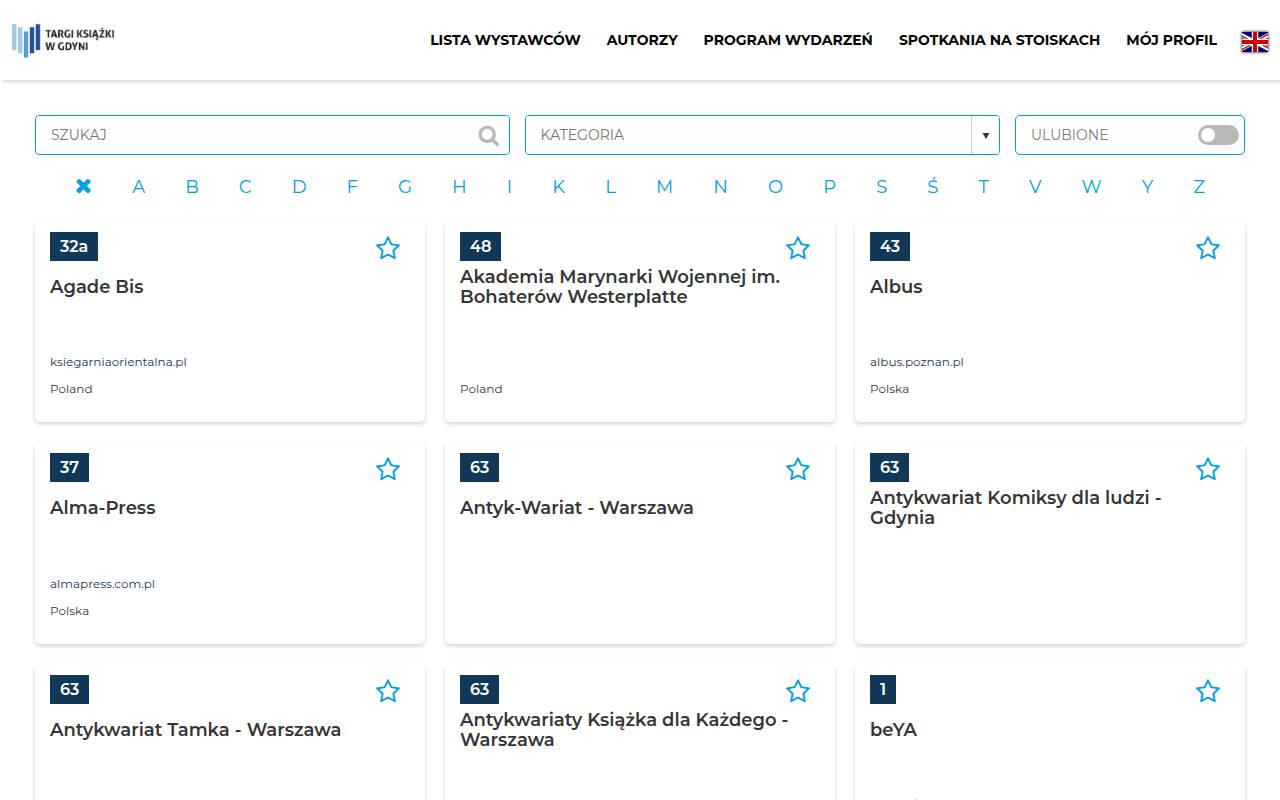Open the beYA exhibitor title
The image size is (1280, 800).
point(893,730)
